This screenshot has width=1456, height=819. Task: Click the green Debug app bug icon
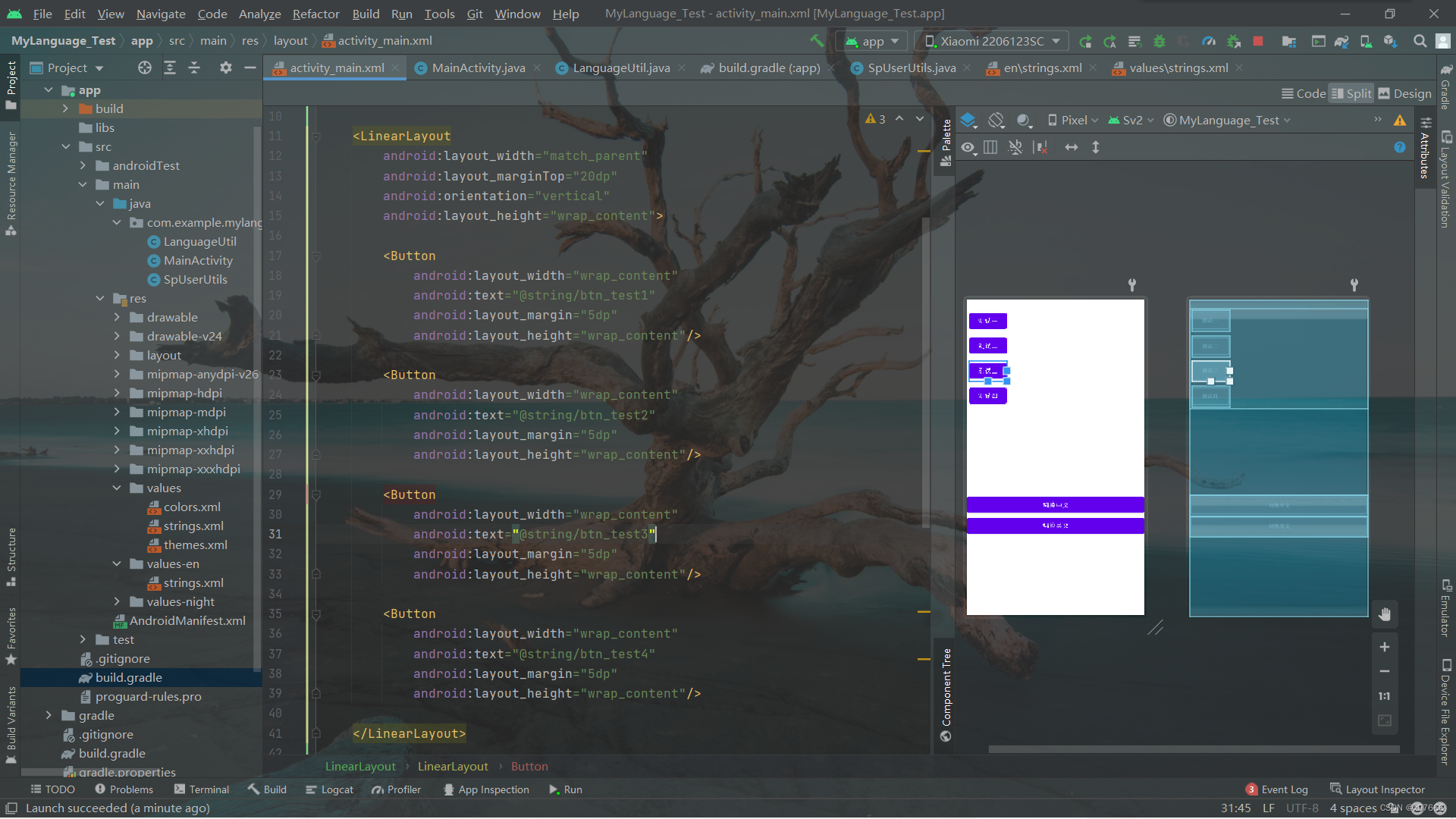click(x=1159, y=41)
